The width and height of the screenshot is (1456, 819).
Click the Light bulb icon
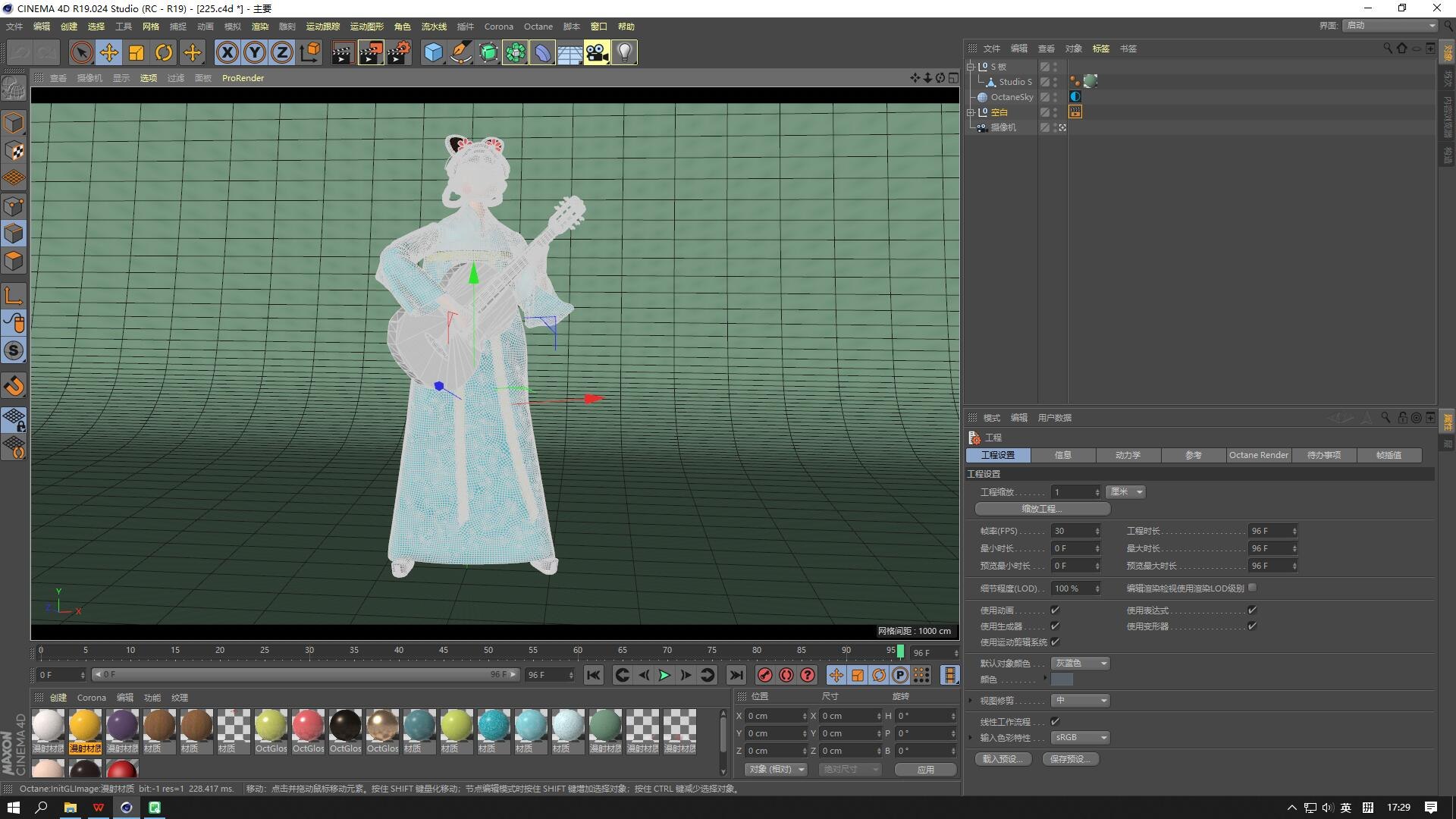[624, 52]
